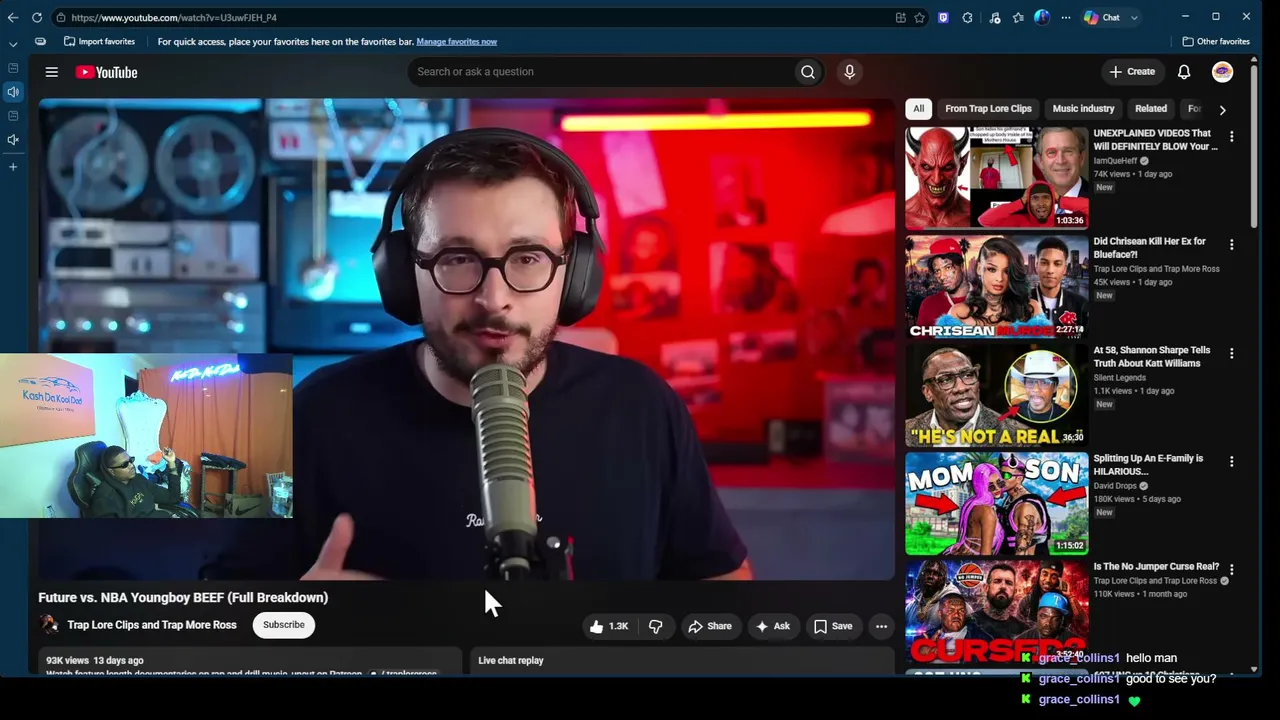
Task: Open Trap Lore Clips and Trap More Ross channel
Action: 152,625
